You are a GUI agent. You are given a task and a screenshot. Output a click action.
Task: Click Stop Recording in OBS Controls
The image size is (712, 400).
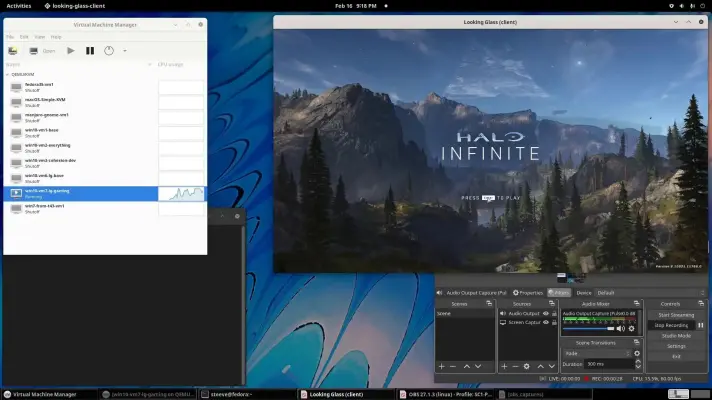coord(671,326)
